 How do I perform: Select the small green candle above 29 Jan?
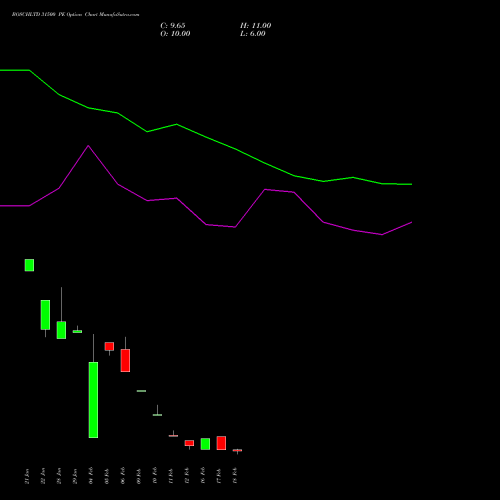pos(77,331)
